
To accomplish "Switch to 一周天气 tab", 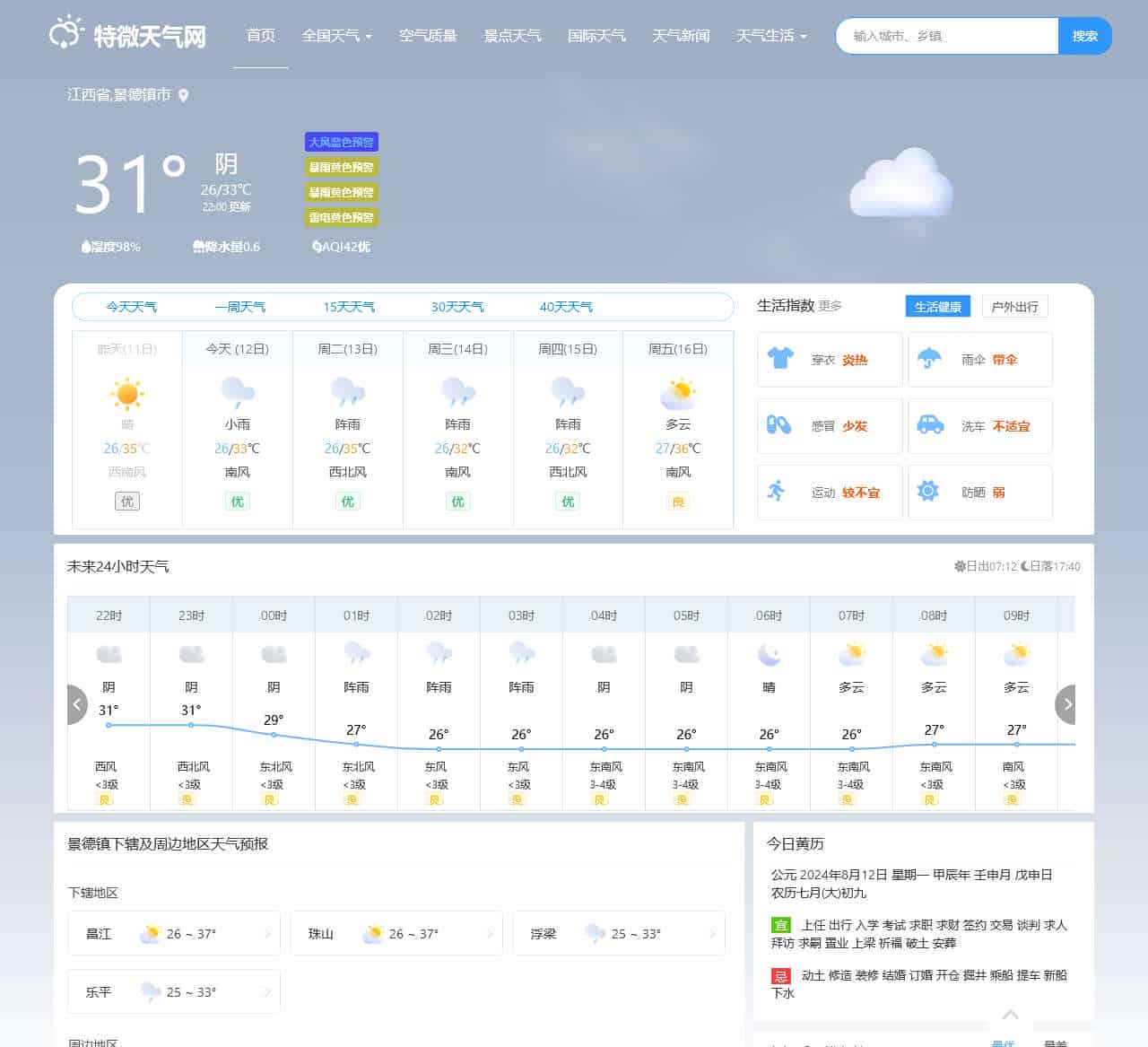I will click(240, 307).
